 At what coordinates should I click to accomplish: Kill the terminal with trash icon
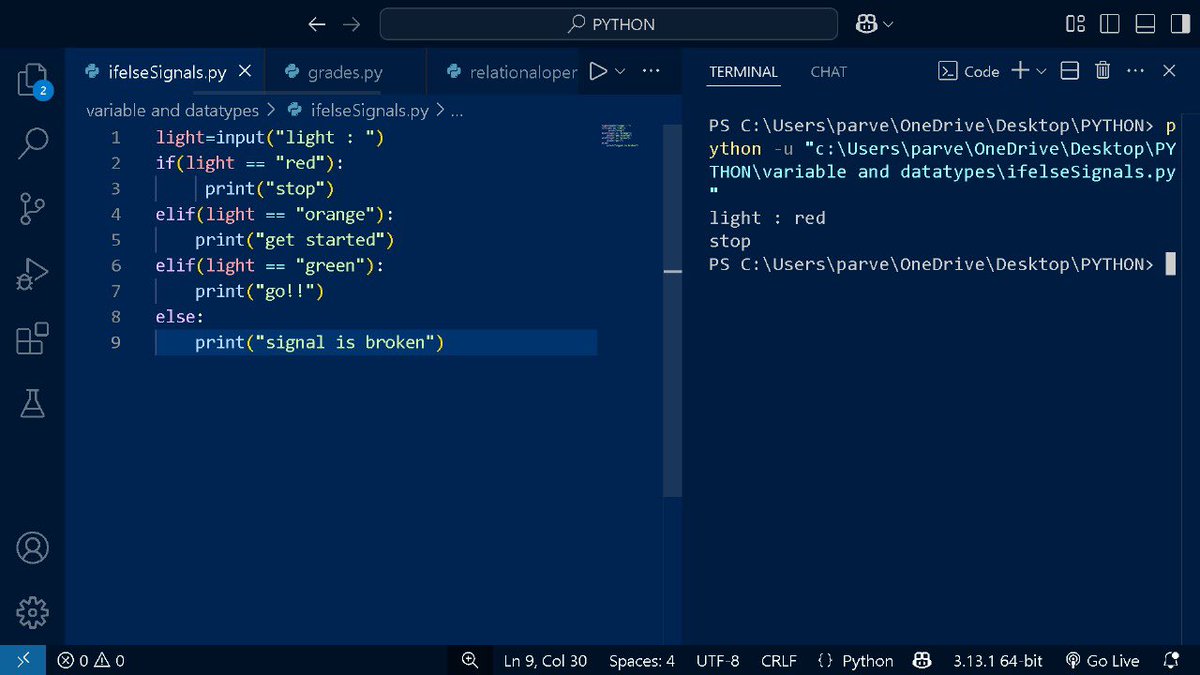(x=1102, y=71)
